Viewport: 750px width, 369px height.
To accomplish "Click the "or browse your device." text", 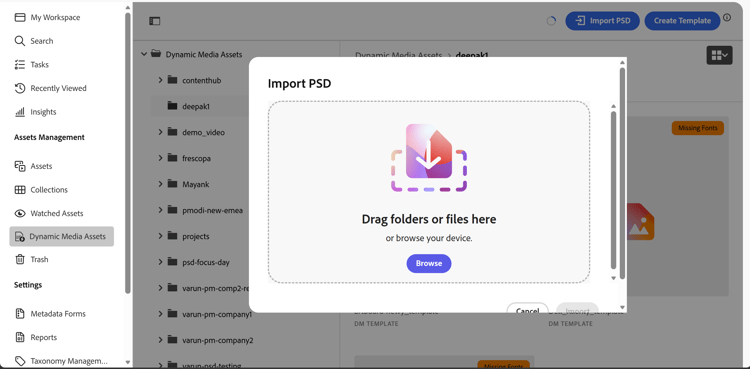I will (x=429, y=238).
